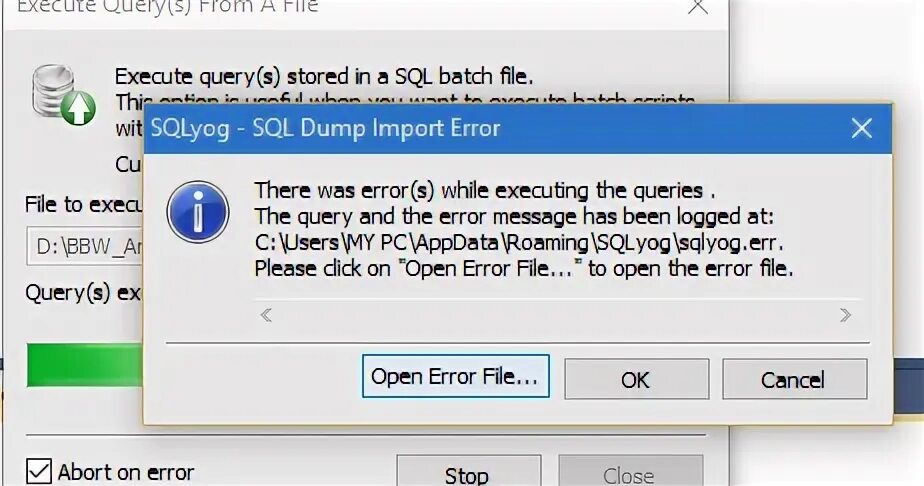Viewport: 924px width, 486px height.
Task: Click the database upload icon with green arrow
Action: pos(64,95)
